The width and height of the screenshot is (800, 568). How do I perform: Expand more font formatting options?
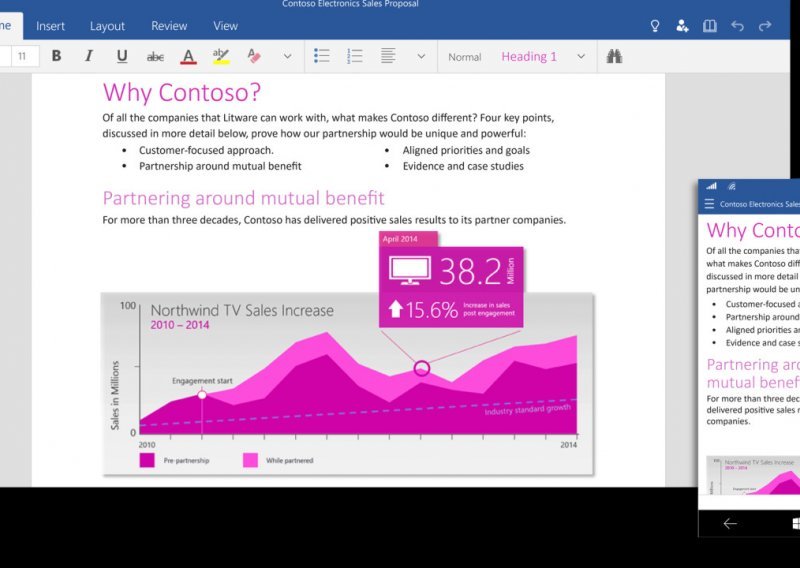coord(288,57)
